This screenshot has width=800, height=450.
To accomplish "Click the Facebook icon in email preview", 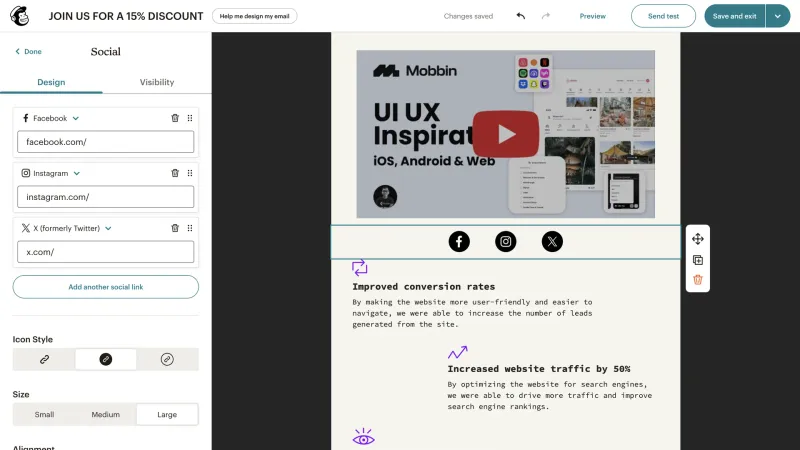I will 459,241.
